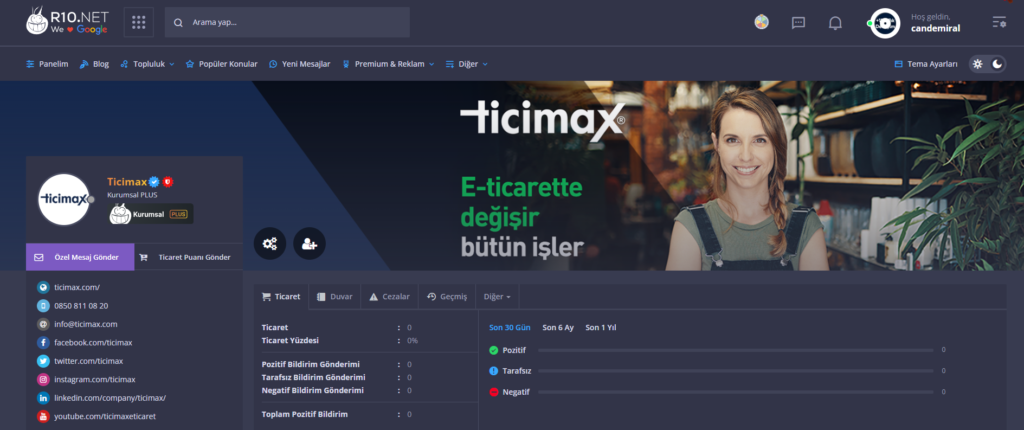Click the Facebook icon for facebook.com/ticimax
Image resolution: width=1024 pixels, height=430 pixels.
43,342
